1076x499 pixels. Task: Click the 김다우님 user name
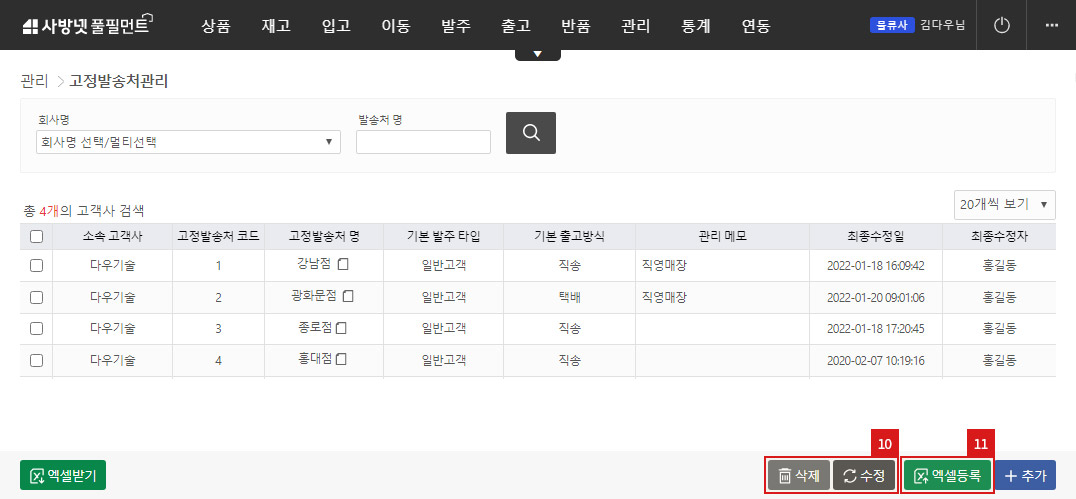click(x=943, y=25)
